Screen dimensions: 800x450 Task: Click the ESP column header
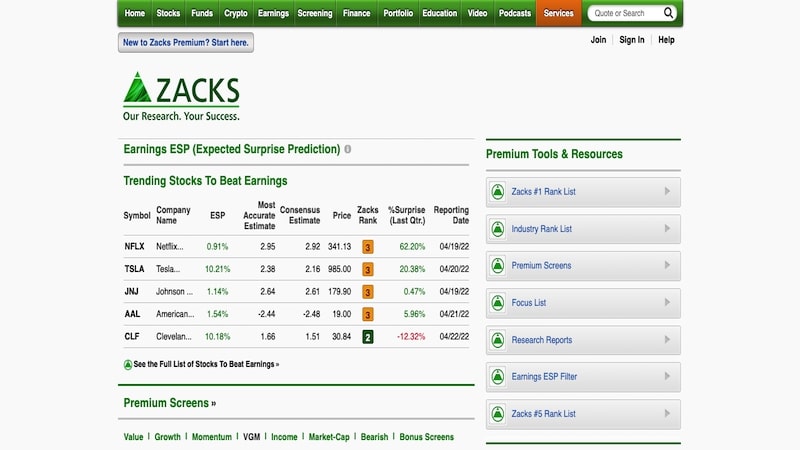click(217, 215)
